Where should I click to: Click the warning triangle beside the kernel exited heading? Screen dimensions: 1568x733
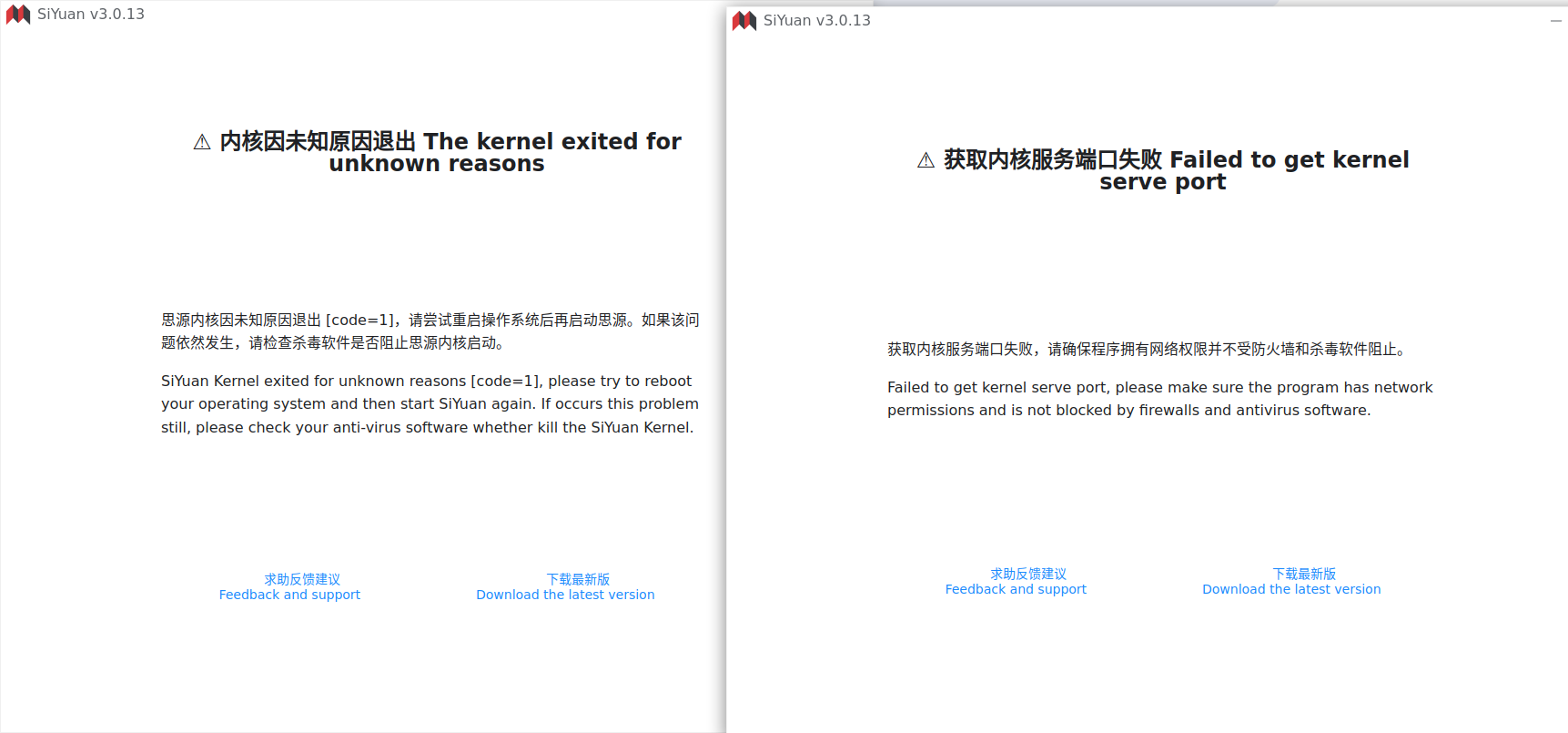202,142
